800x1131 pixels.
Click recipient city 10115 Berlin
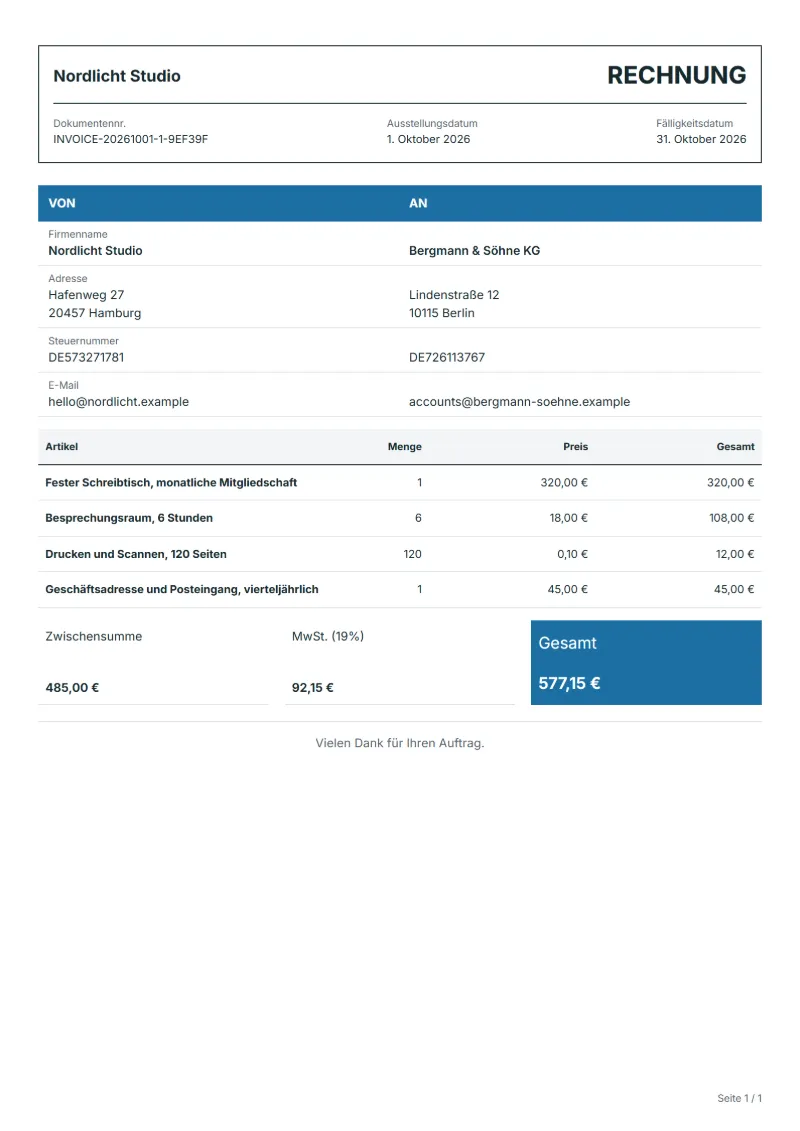(x=441, y=313)
